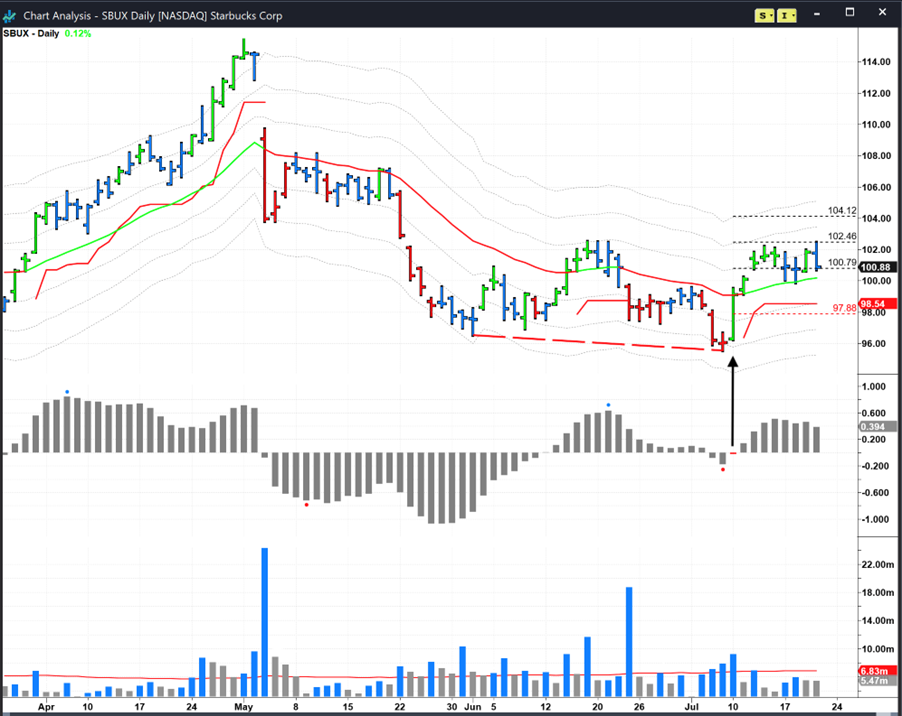Open the yellow I interval-link dropdown
The image size is (902, 716).
pos(787,16)
